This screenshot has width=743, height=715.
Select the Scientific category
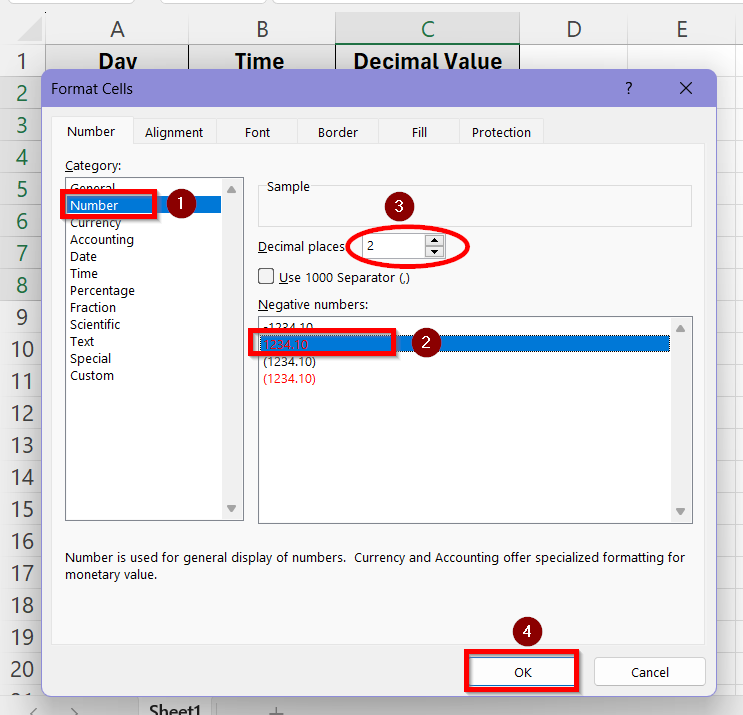[x=144, y=325]
